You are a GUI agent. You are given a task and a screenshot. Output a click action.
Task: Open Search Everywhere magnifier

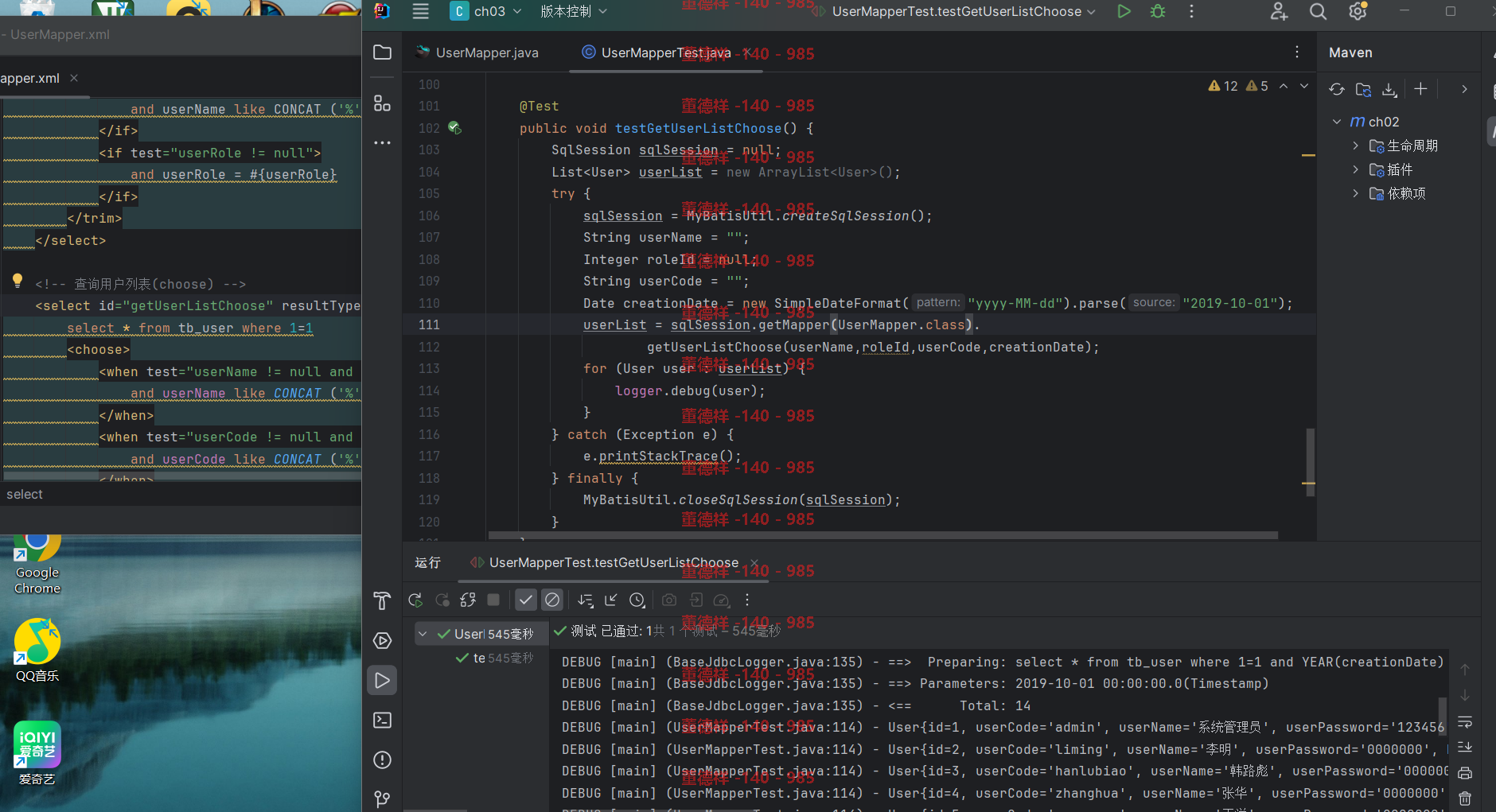[1318, 11]
